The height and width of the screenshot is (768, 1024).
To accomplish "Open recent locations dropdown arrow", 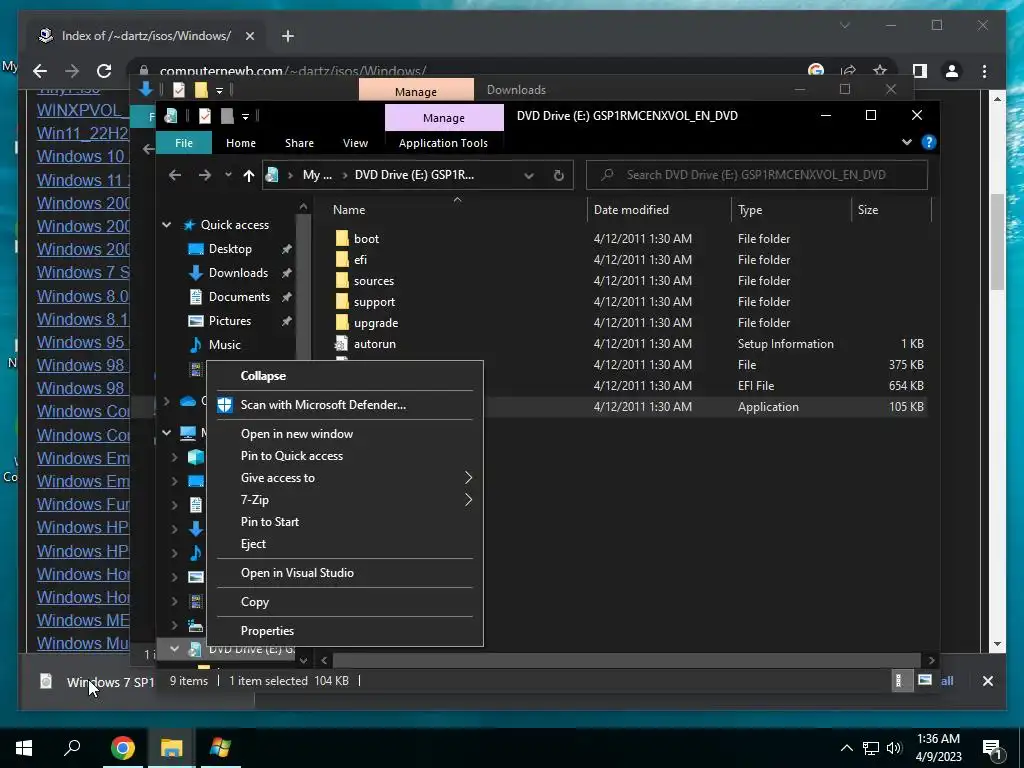I will click(x=228, y=175).
